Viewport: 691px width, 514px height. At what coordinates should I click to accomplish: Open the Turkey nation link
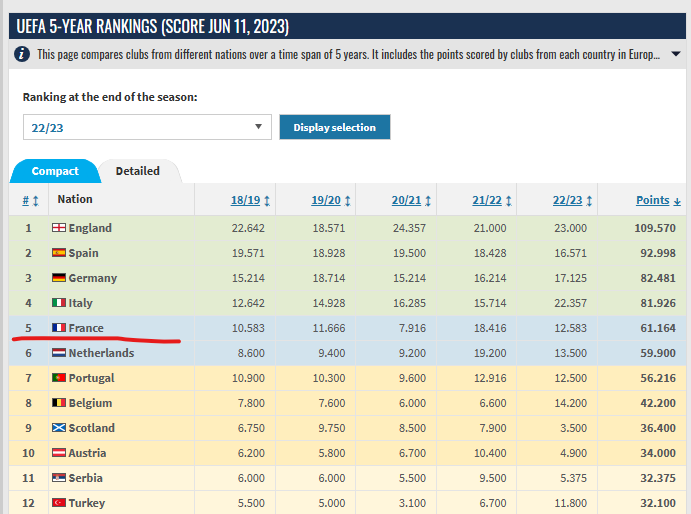tap(88, 503)
